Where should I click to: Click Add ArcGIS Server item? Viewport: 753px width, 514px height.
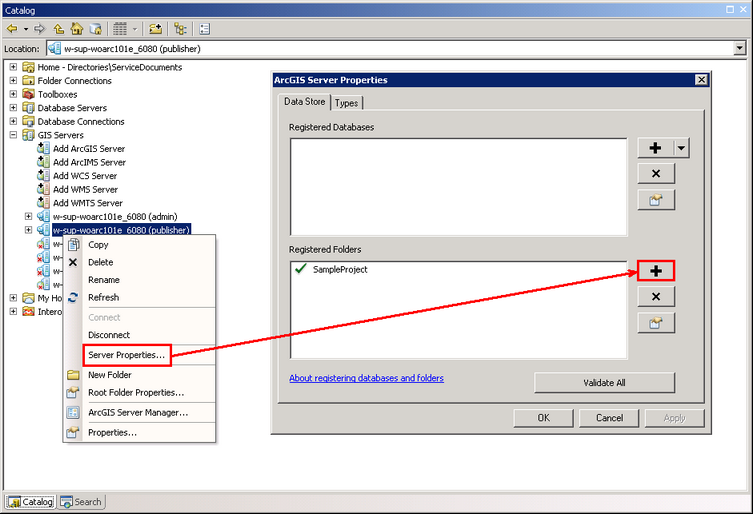tap(89, 148)
